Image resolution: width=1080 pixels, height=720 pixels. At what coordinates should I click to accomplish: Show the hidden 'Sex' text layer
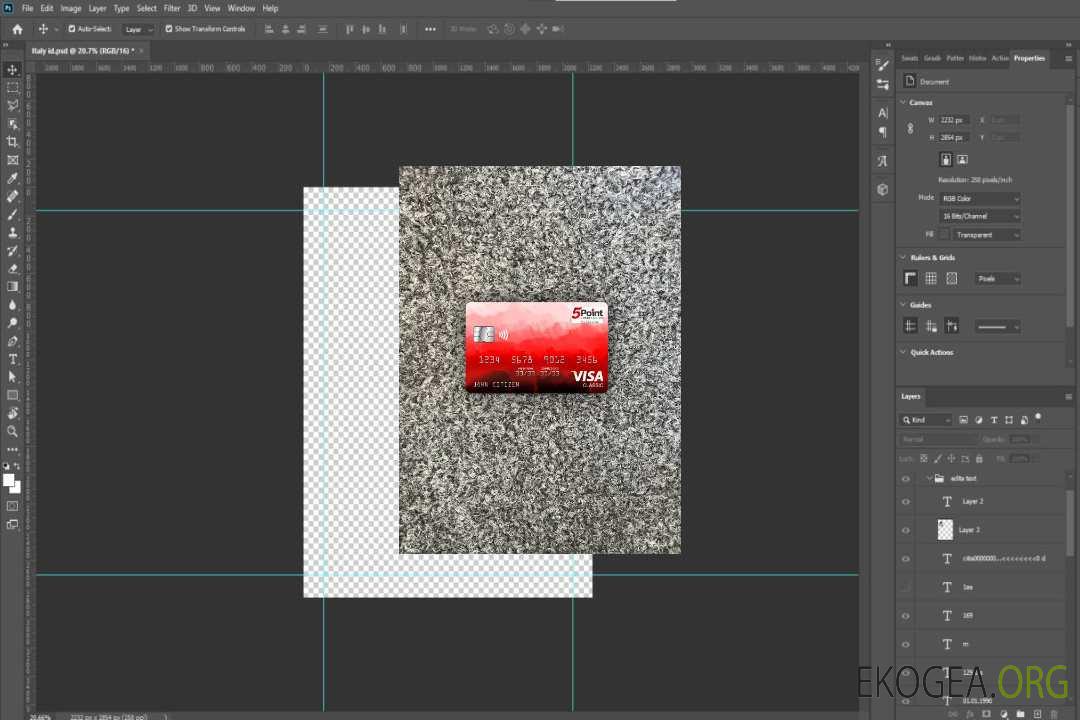click(906, 587)
